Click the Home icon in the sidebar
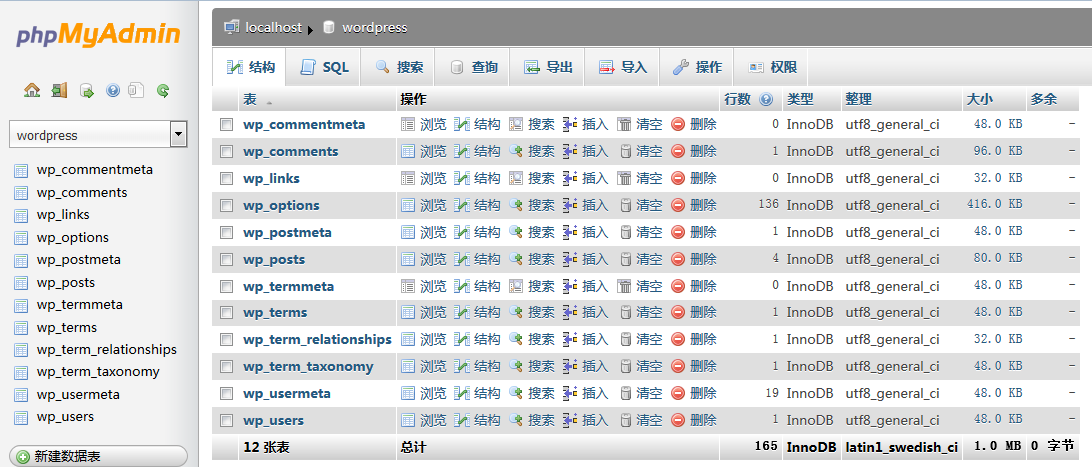The width and height of the screenshot is (1092, 467). [x=31, y=90]
